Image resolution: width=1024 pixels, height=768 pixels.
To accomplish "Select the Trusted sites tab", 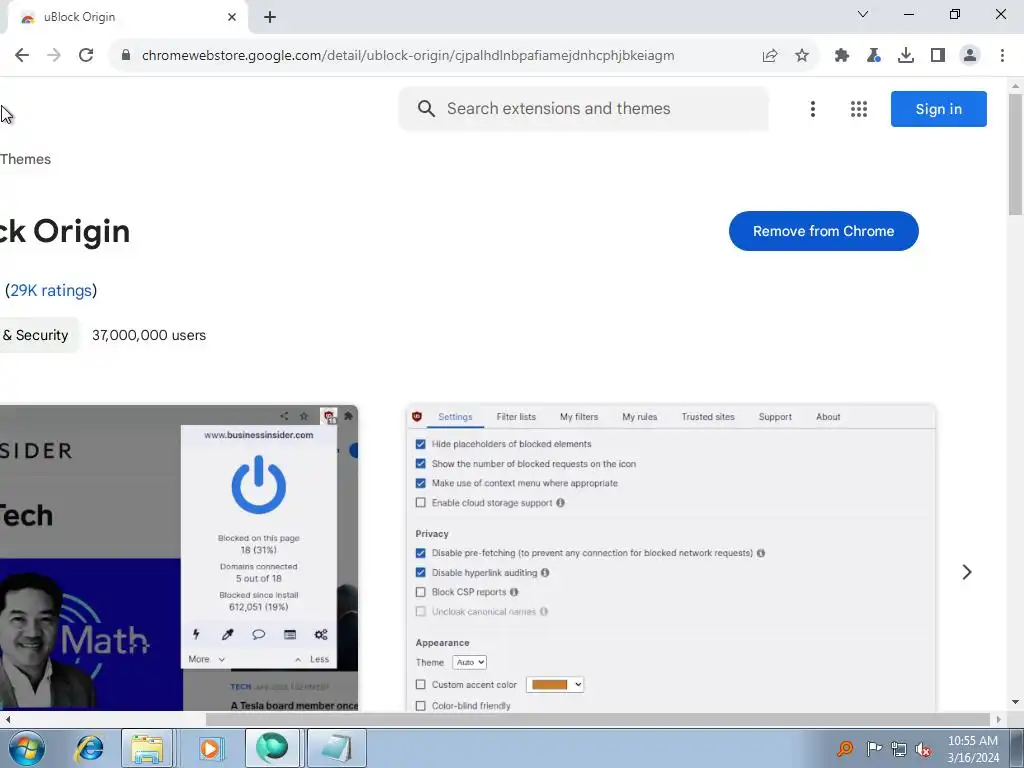I will pyautogui.click(x=708, y=417).
